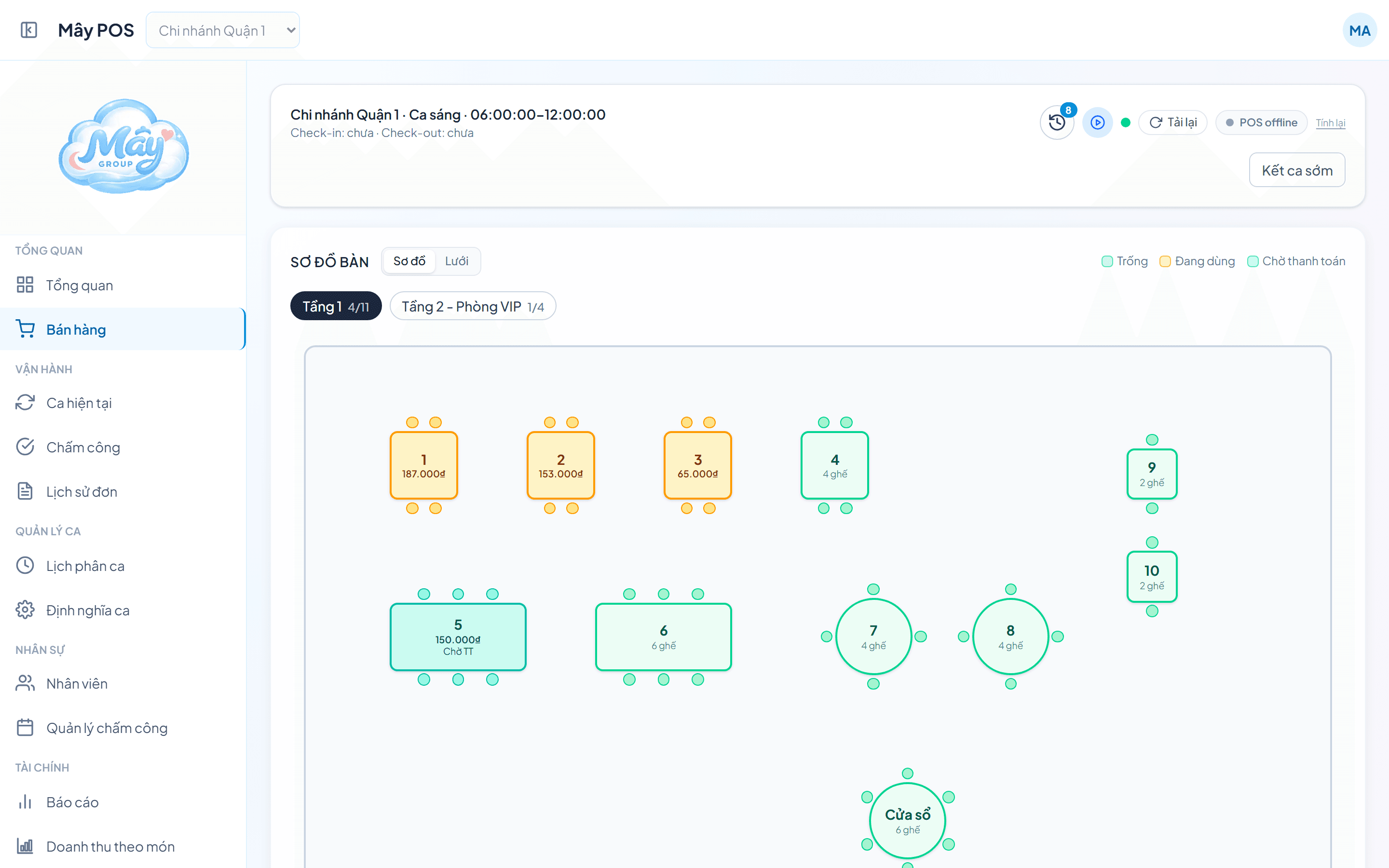Click the Chấm công checkmark icon
Screen dimensions: 1389x868
[x=25, y=447]
